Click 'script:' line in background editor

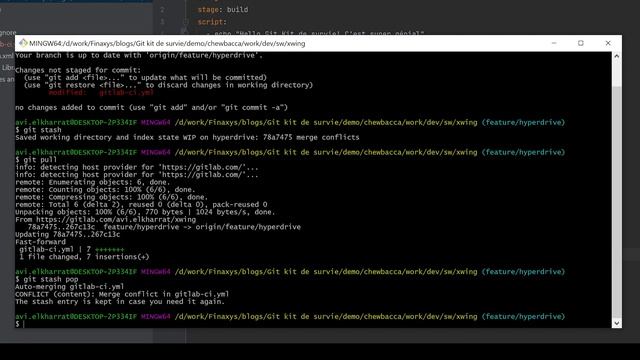[x=212, y=22]
